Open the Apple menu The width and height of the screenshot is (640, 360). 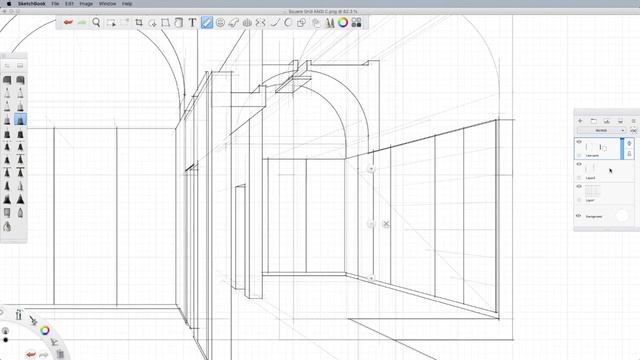click(x=9, y=4)
